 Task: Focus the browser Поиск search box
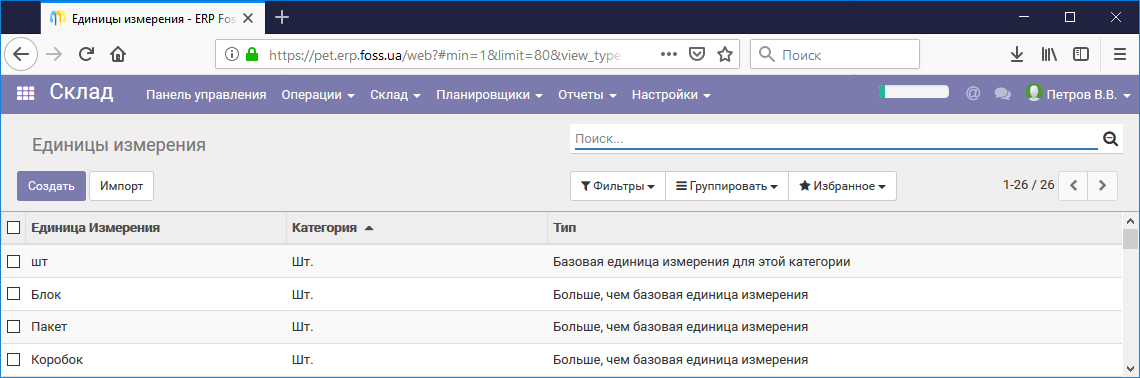[835, 54]
